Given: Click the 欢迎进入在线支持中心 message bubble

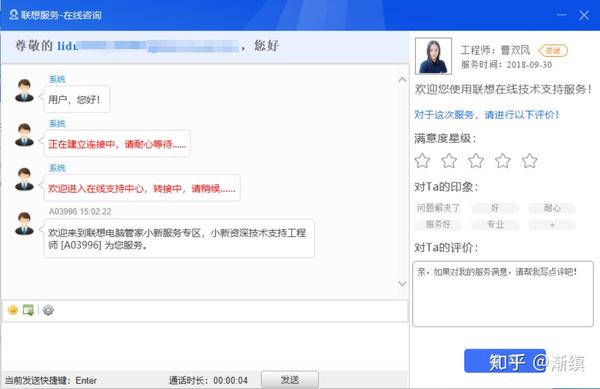Looking at the screenshot, I should (x=142, y=188).
